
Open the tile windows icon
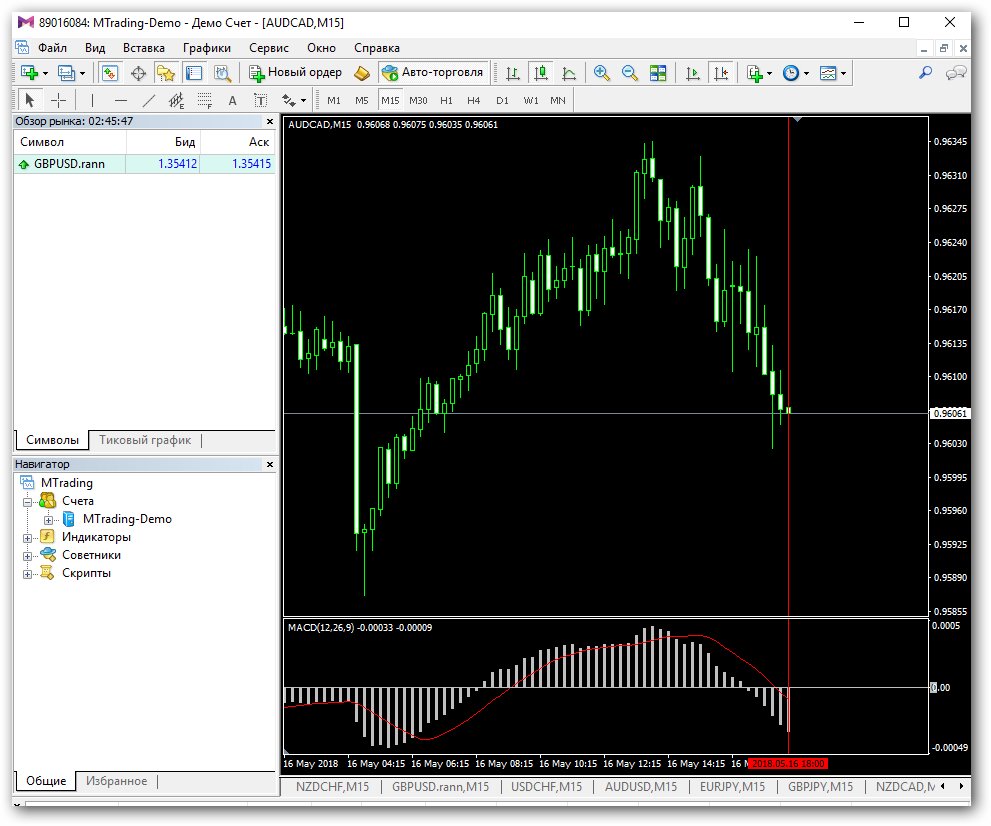[658, 73]
